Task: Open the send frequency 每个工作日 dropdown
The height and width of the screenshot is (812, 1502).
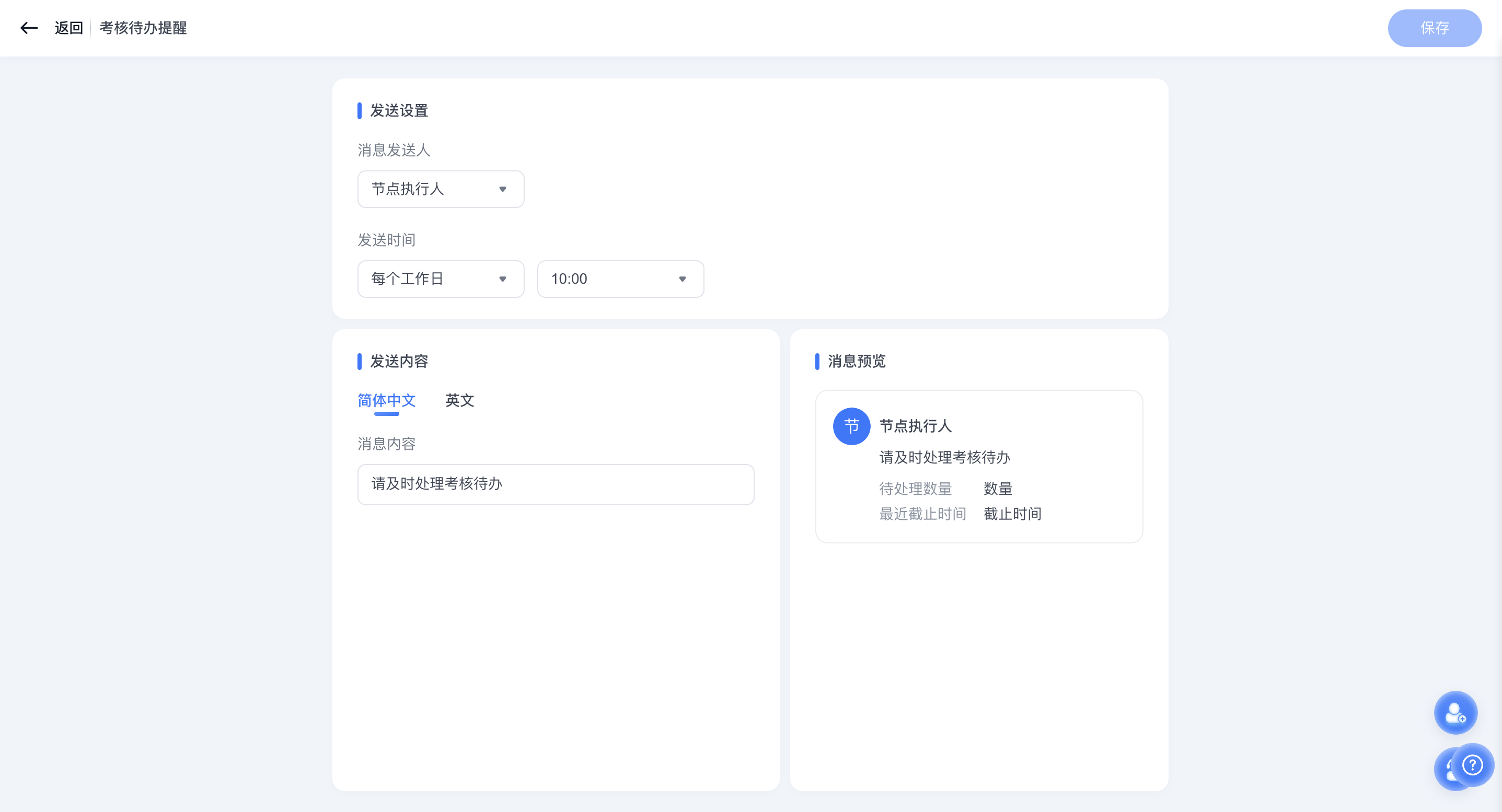Action: pyautogui.click(x=441, y=279)
